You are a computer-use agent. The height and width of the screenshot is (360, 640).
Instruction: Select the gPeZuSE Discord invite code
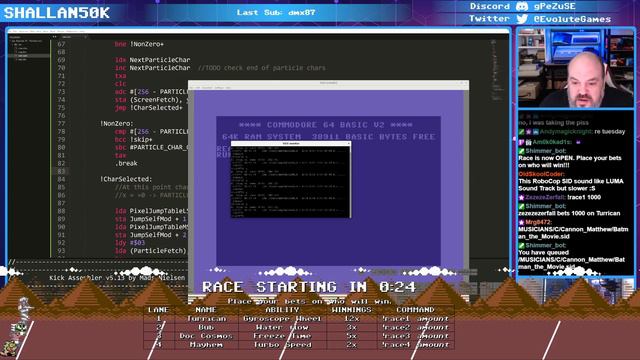click(x=555, y=6)
